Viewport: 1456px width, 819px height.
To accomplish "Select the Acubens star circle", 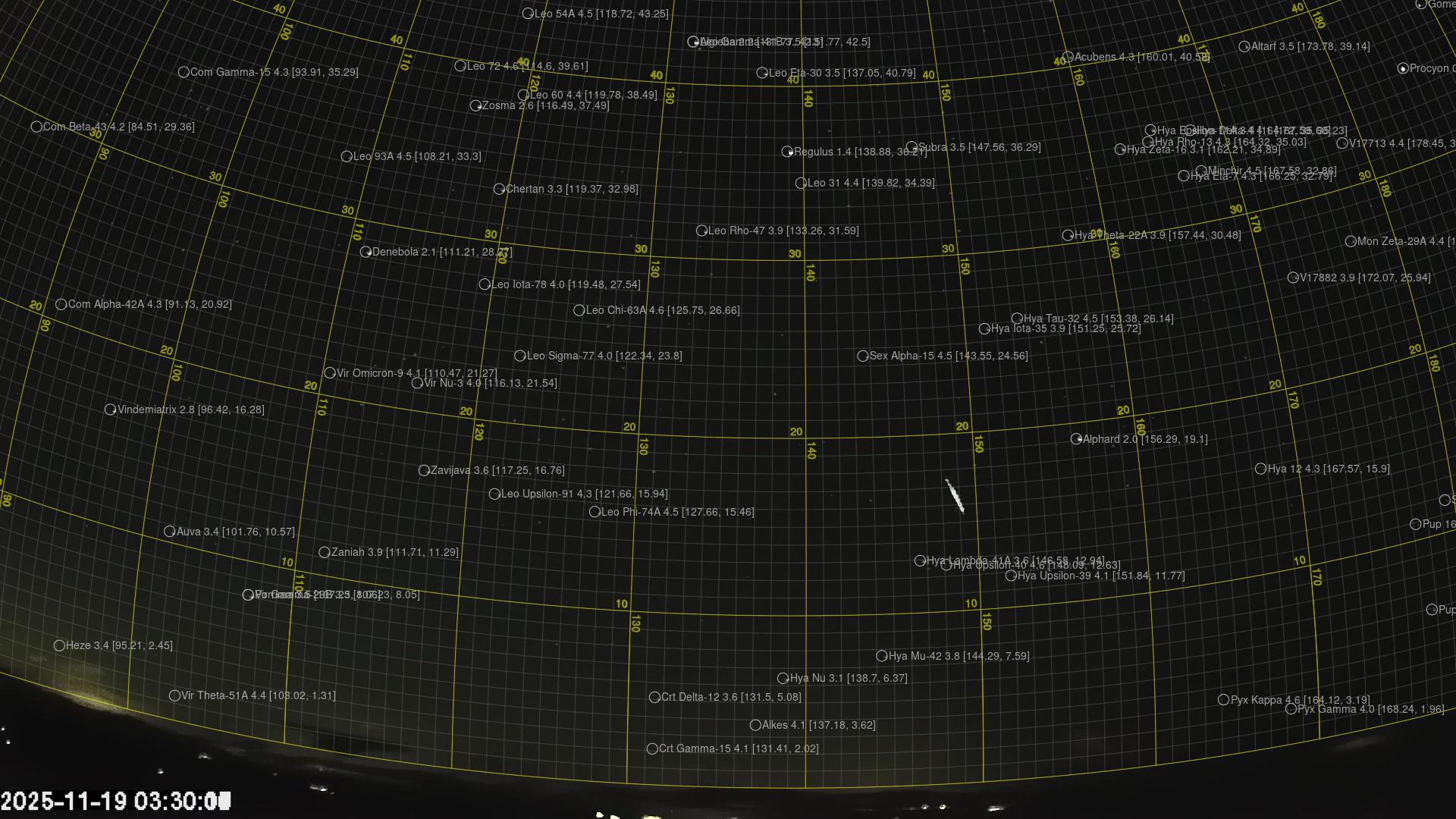I will coord(1068,57).
